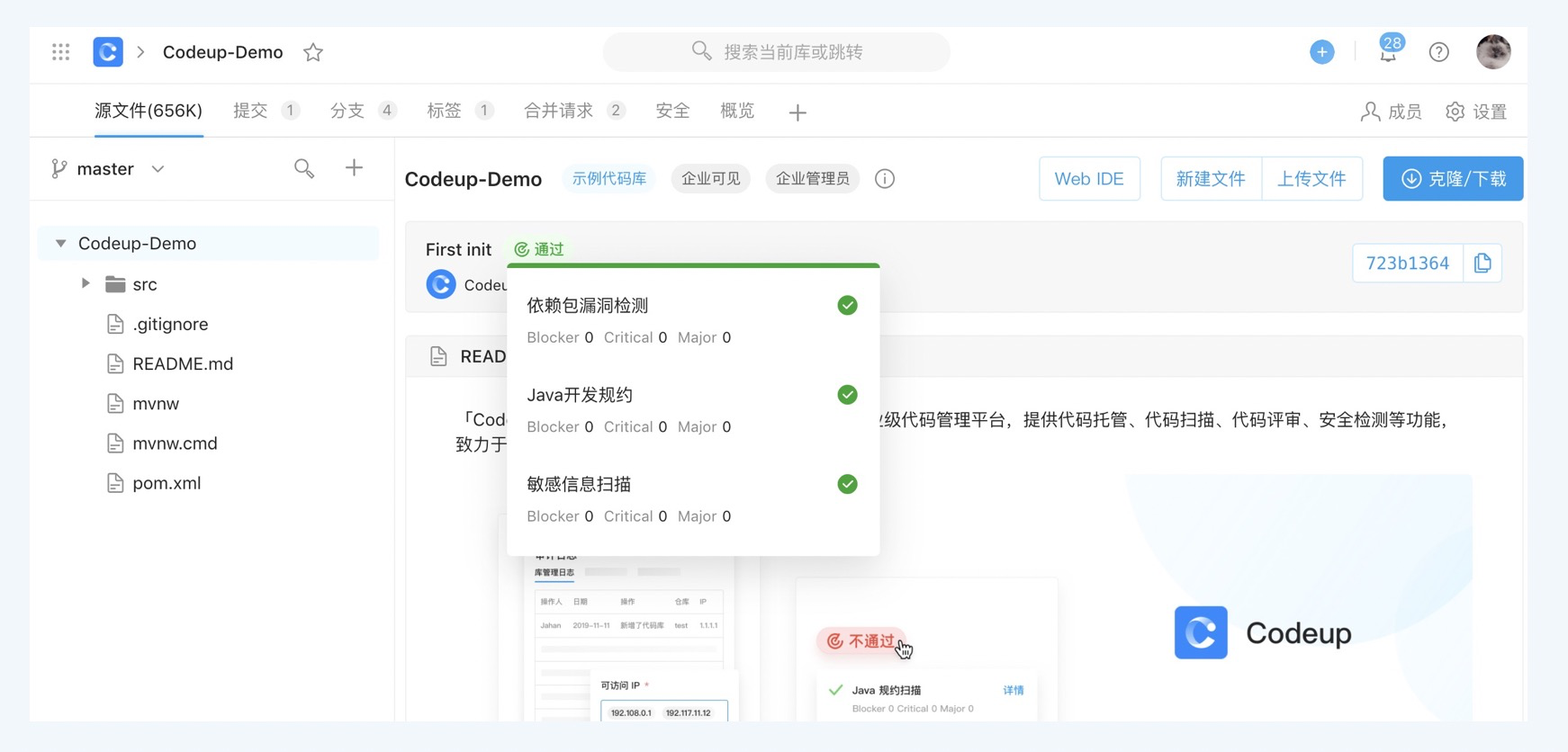
Task: Open members via person icon
Action: (1370, 112)
